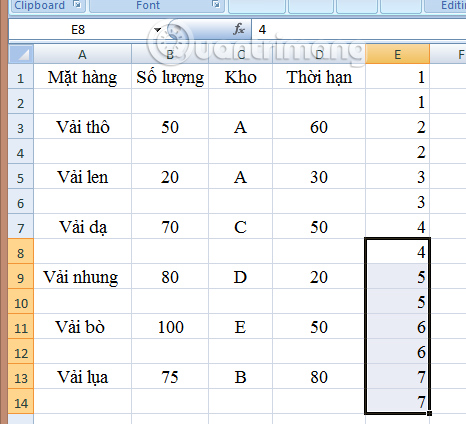
Task: Select row 2 header
Action: pos(21,101)
